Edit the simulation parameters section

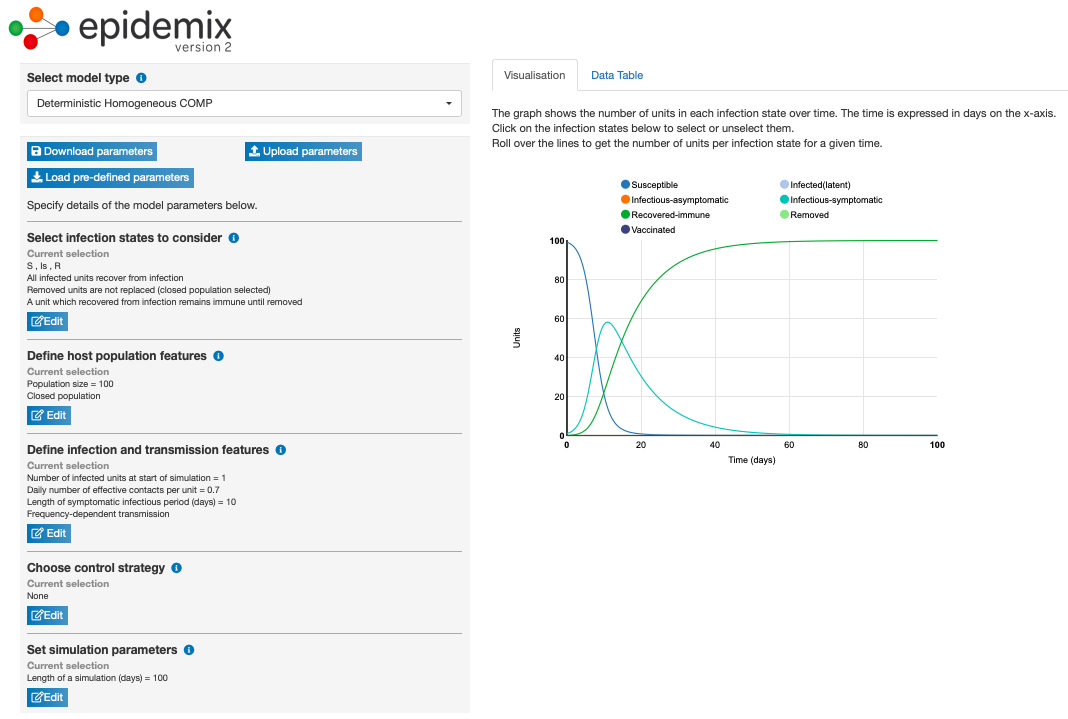[x=47, y=697]
